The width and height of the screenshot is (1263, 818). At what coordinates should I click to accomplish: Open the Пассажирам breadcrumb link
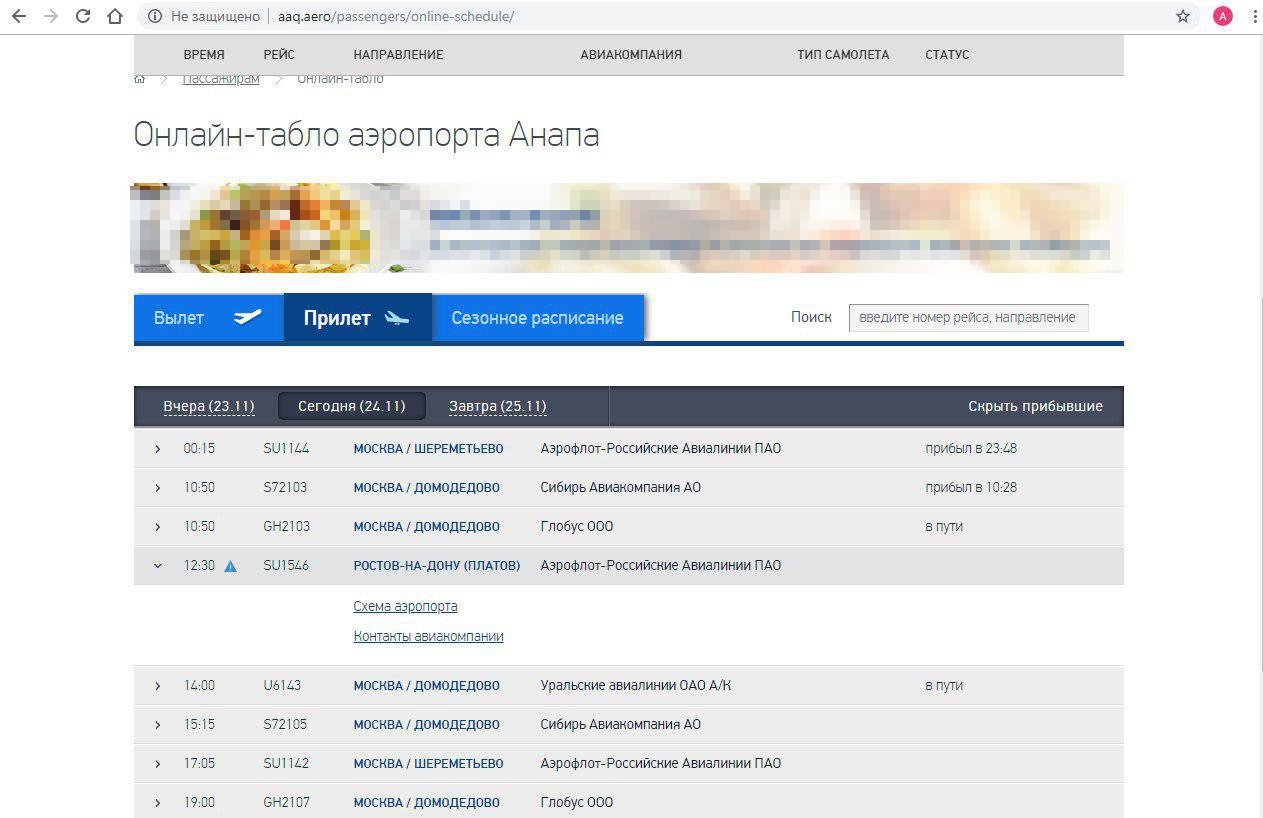click(x=221, y=79)
